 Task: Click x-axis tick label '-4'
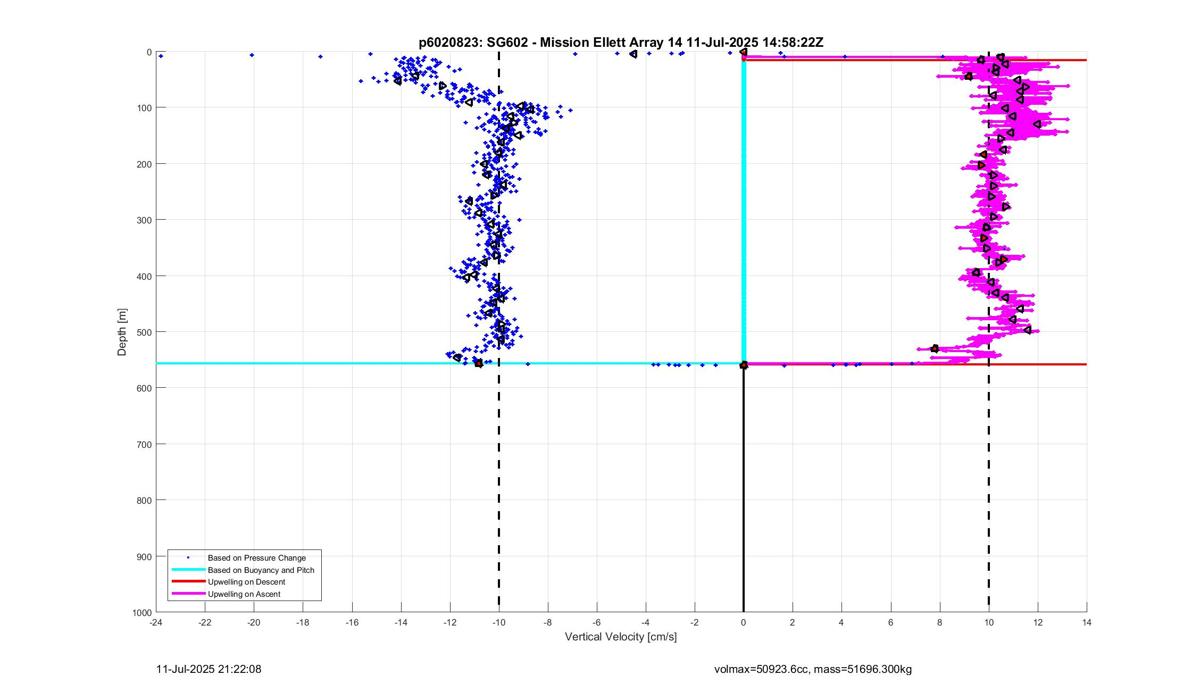[646, 622]
